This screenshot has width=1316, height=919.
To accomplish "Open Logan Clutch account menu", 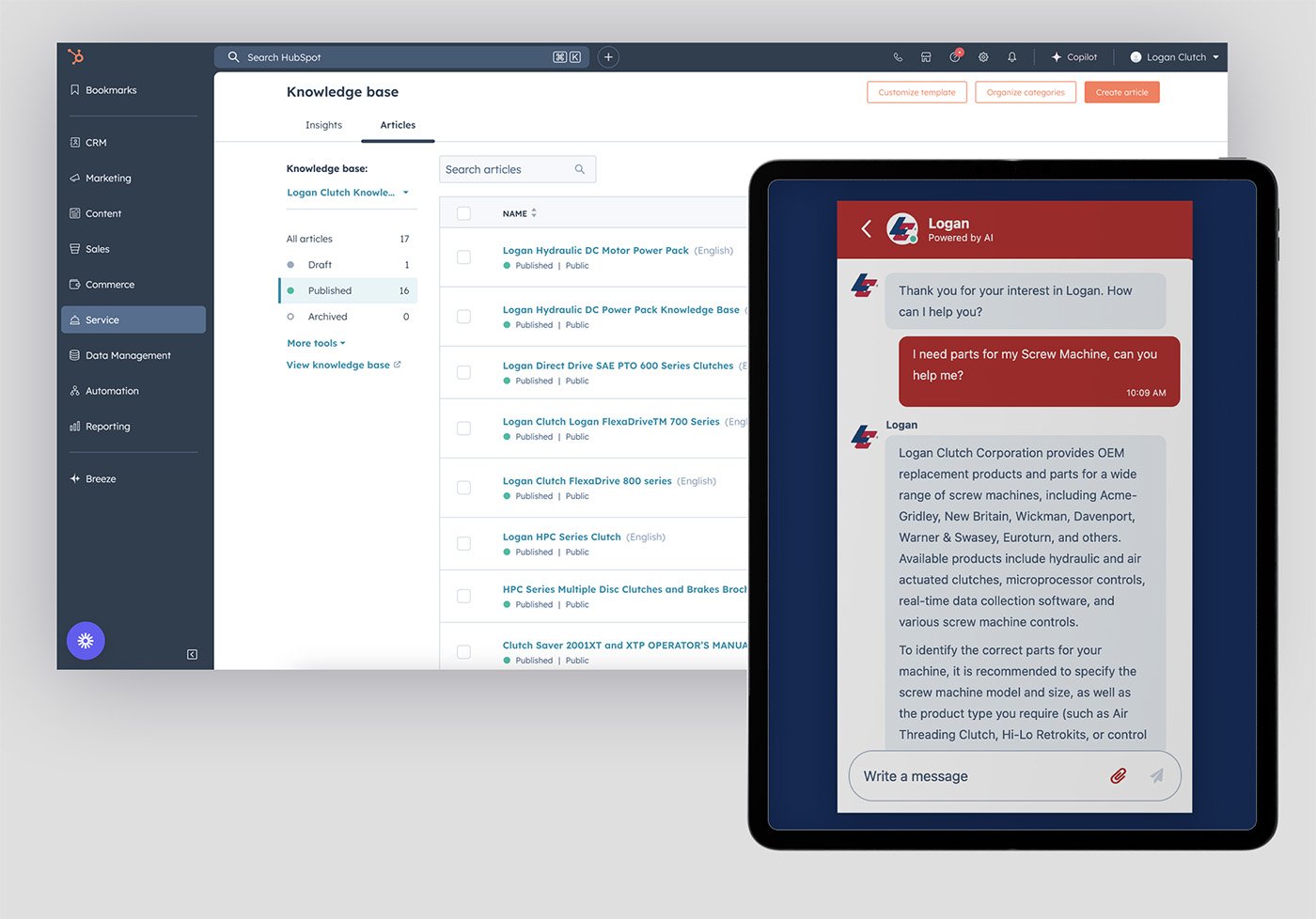I will [x=1174, y=57].
